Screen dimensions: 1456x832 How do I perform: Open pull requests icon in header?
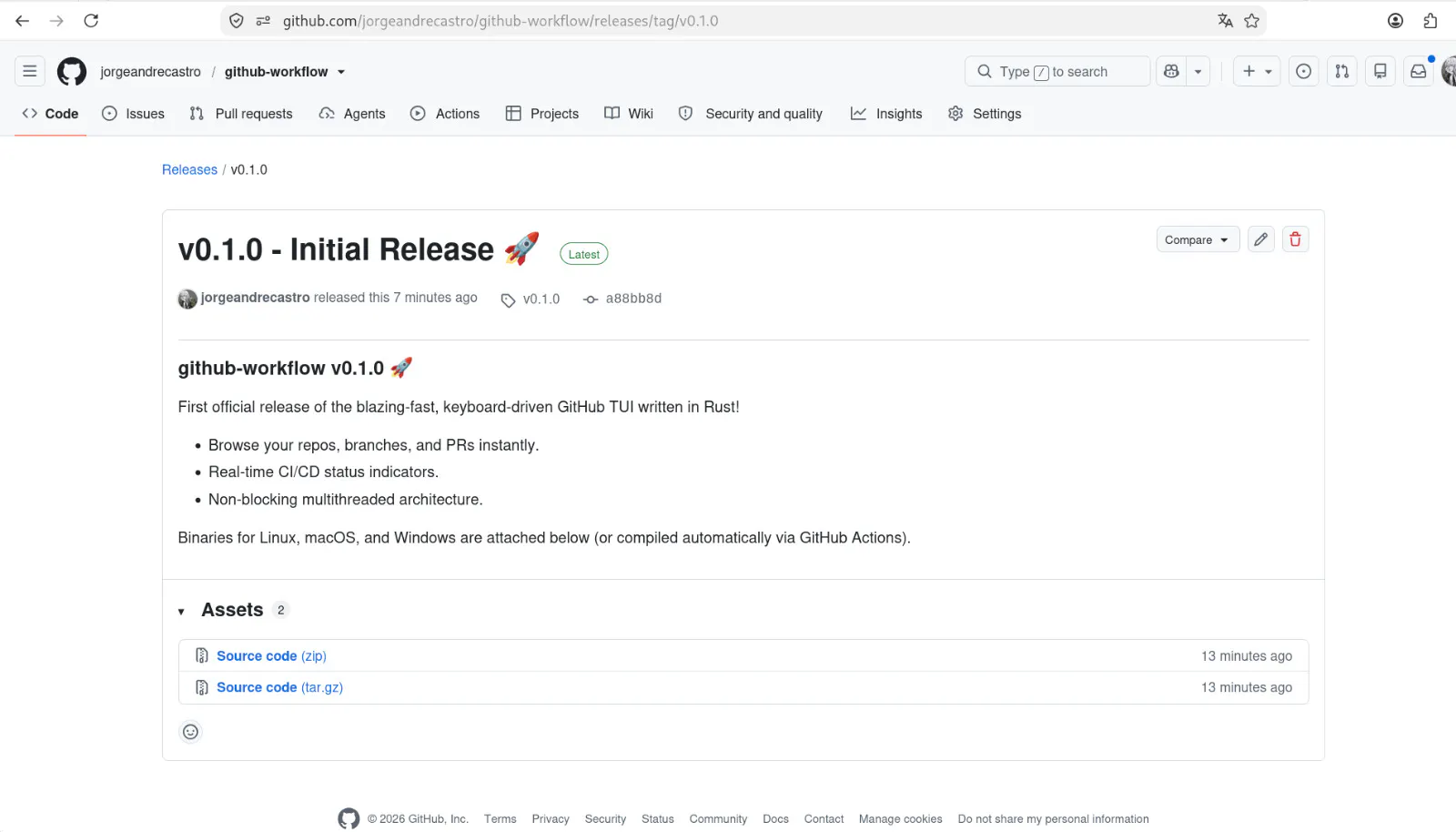click(1341, 71)
